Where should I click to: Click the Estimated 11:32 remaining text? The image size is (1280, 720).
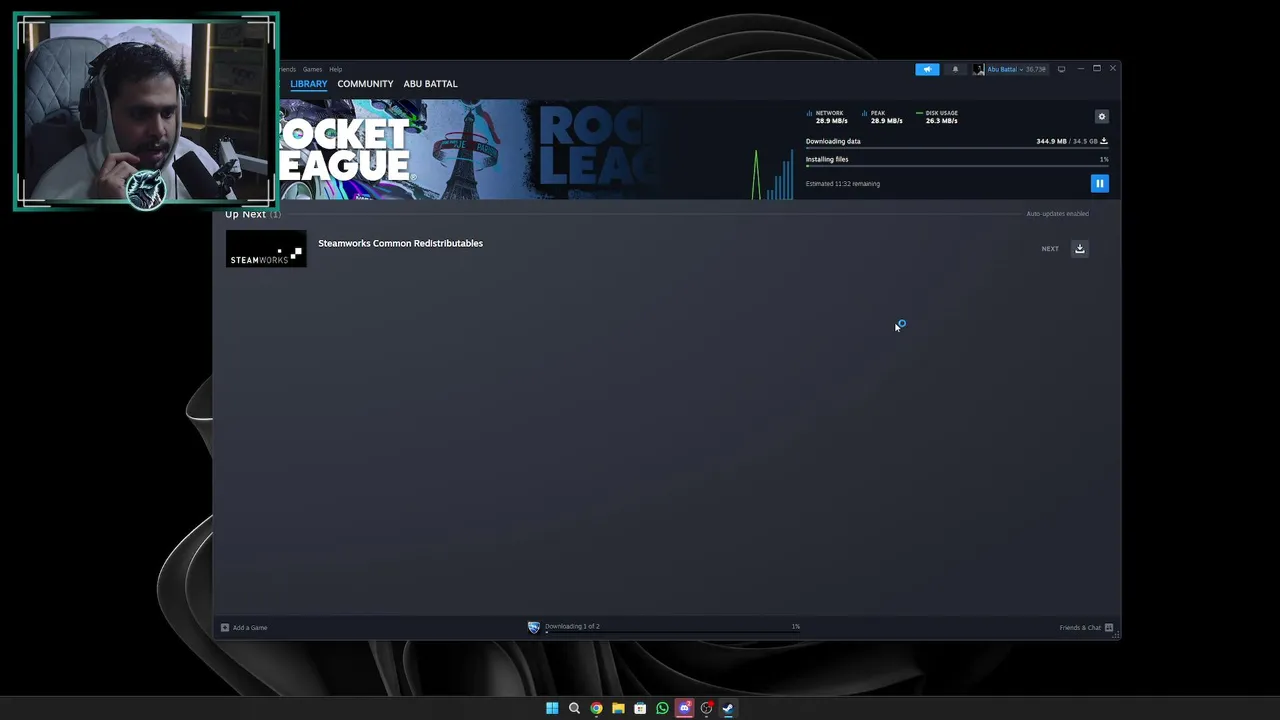click(843, 184)
